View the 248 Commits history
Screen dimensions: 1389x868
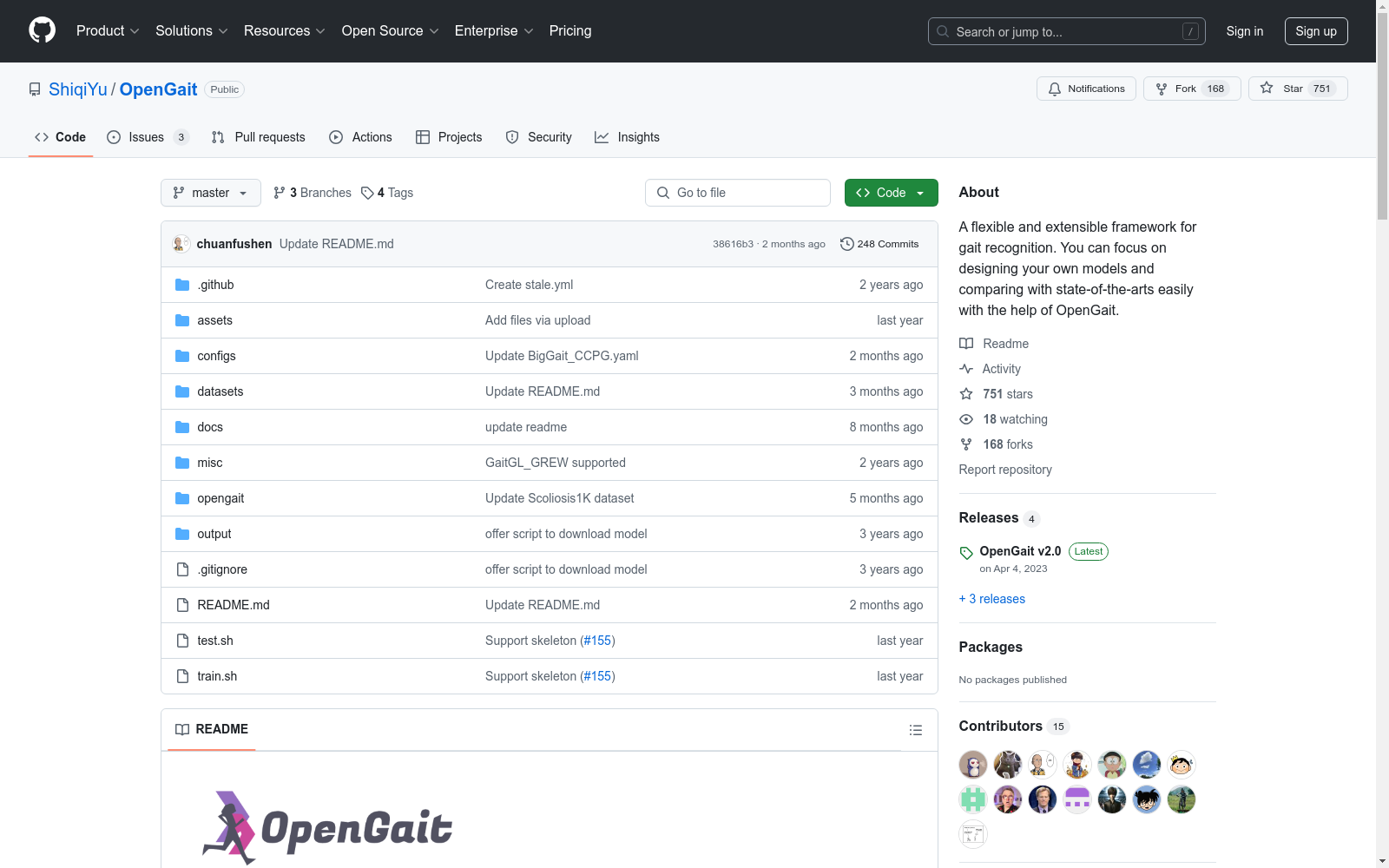[879, 244]
